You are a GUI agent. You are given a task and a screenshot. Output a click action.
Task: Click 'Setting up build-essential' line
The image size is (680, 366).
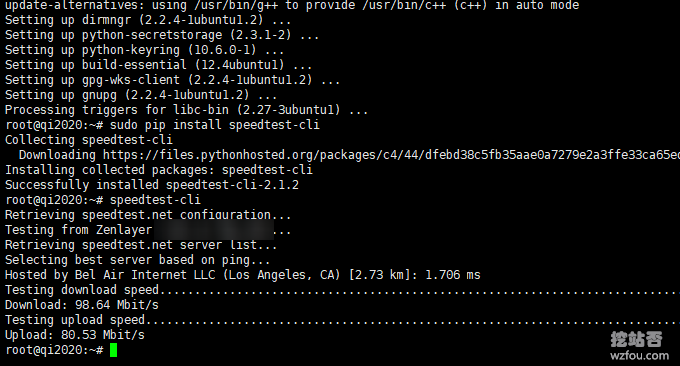(x=158, y=65)
